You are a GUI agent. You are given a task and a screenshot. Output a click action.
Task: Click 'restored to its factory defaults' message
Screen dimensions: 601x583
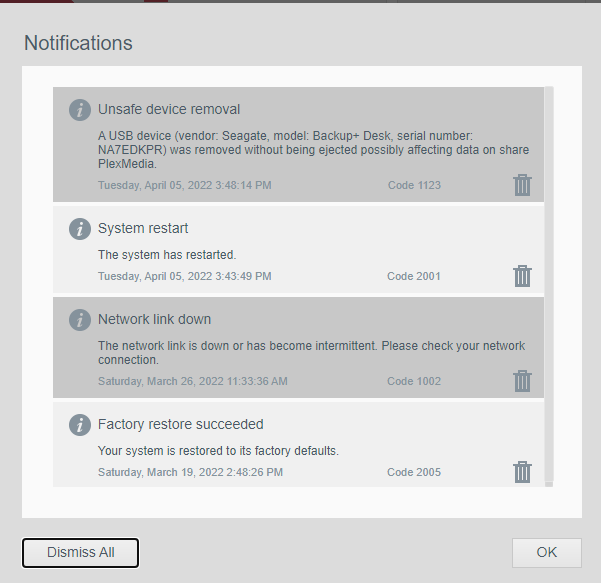click(x=218, y=450)
